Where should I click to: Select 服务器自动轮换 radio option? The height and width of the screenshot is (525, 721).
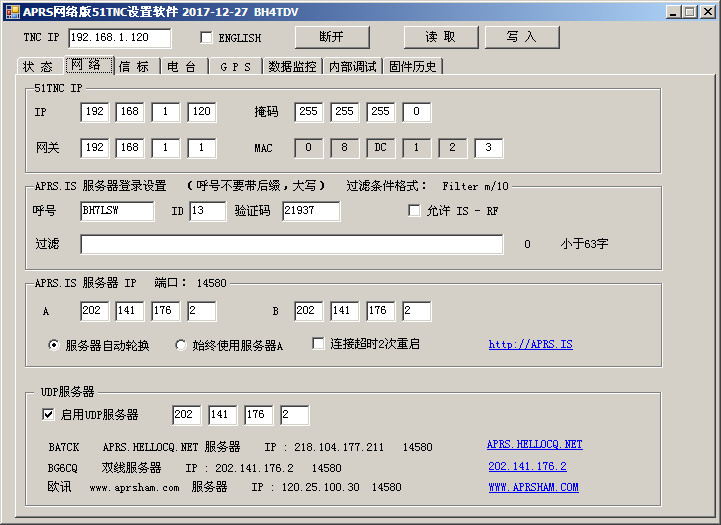[54, 345]
